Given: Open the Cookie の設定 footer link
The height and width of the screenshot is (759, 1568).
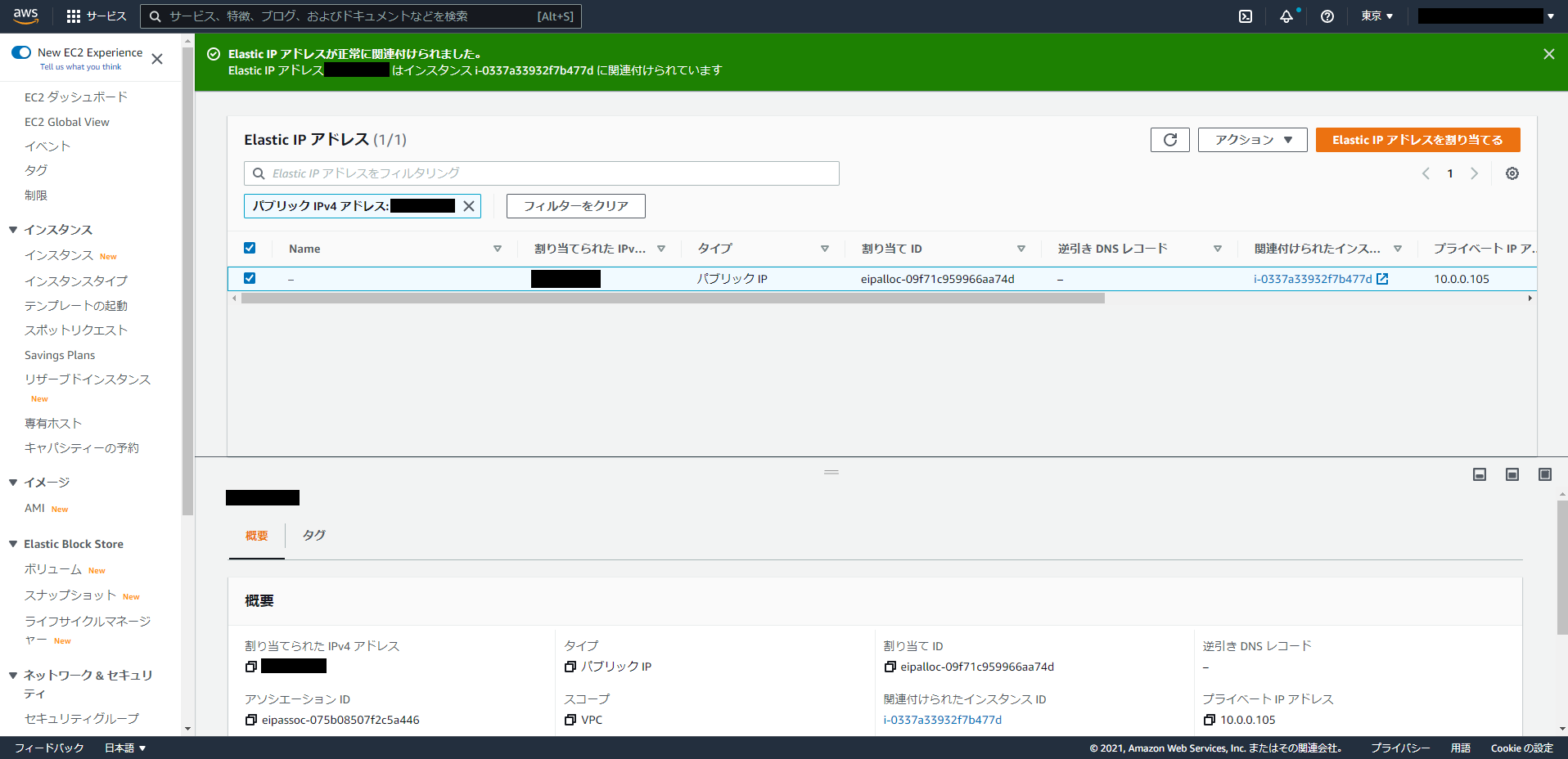Looking at the screenshot, I should (x=1522, y=748).
